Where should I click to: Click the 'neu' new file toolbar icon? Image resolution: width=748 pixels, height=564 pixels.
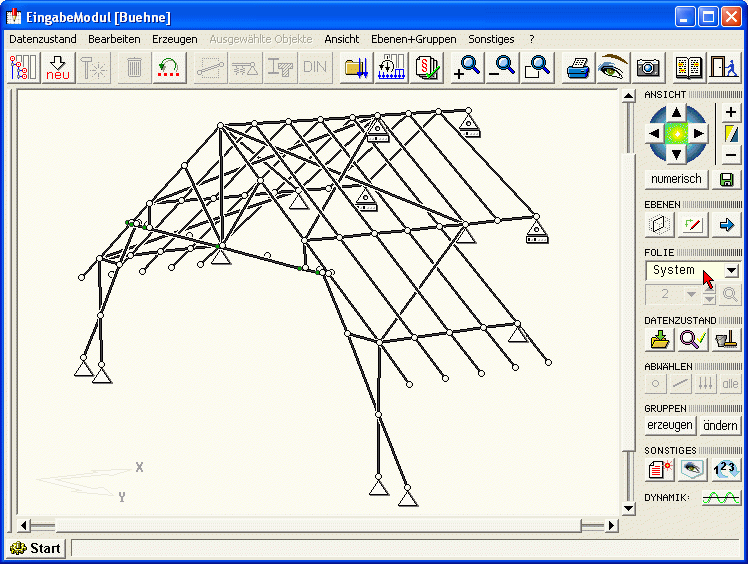[58, 67]
